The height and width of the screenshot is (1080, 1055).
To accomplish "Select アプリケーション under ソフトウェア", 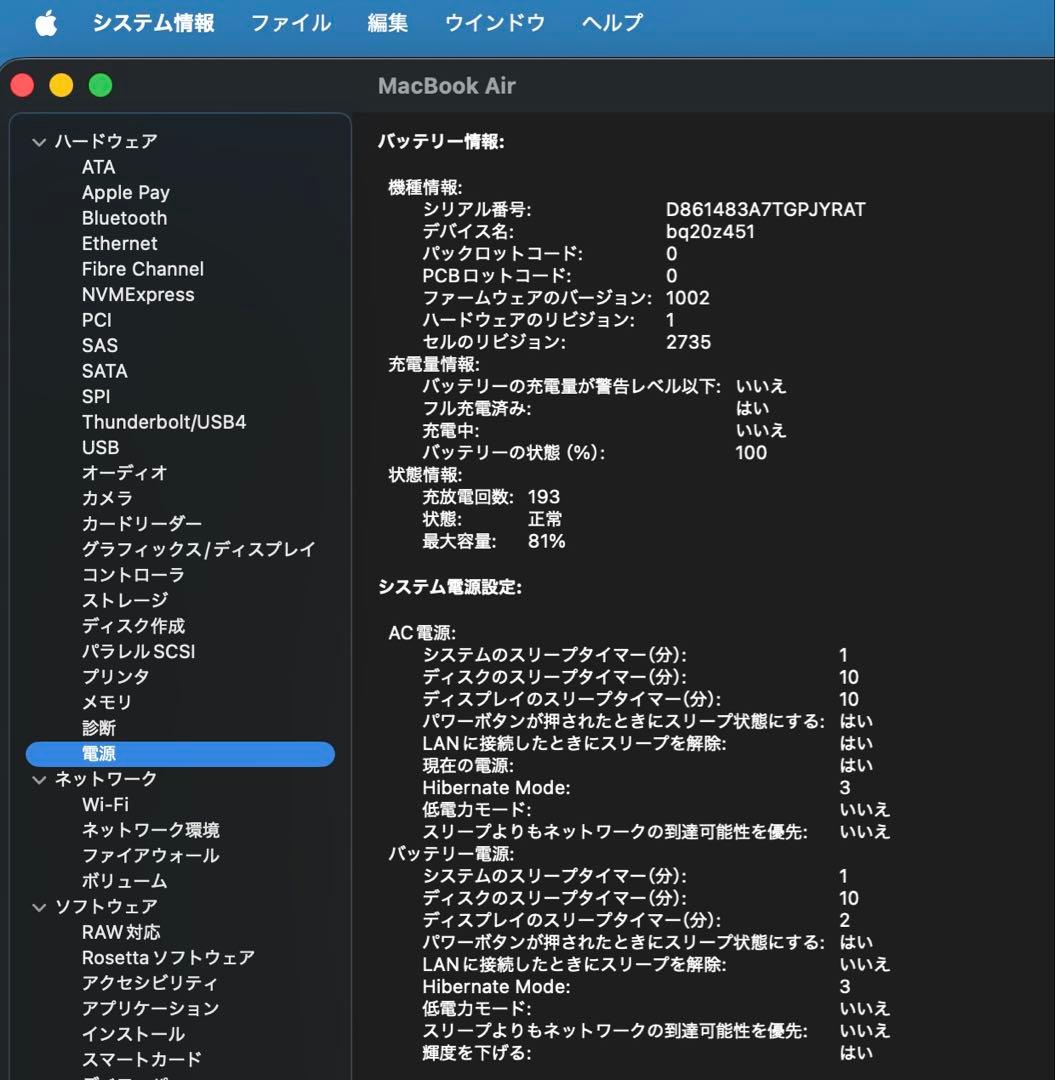I will (150, 1008).
